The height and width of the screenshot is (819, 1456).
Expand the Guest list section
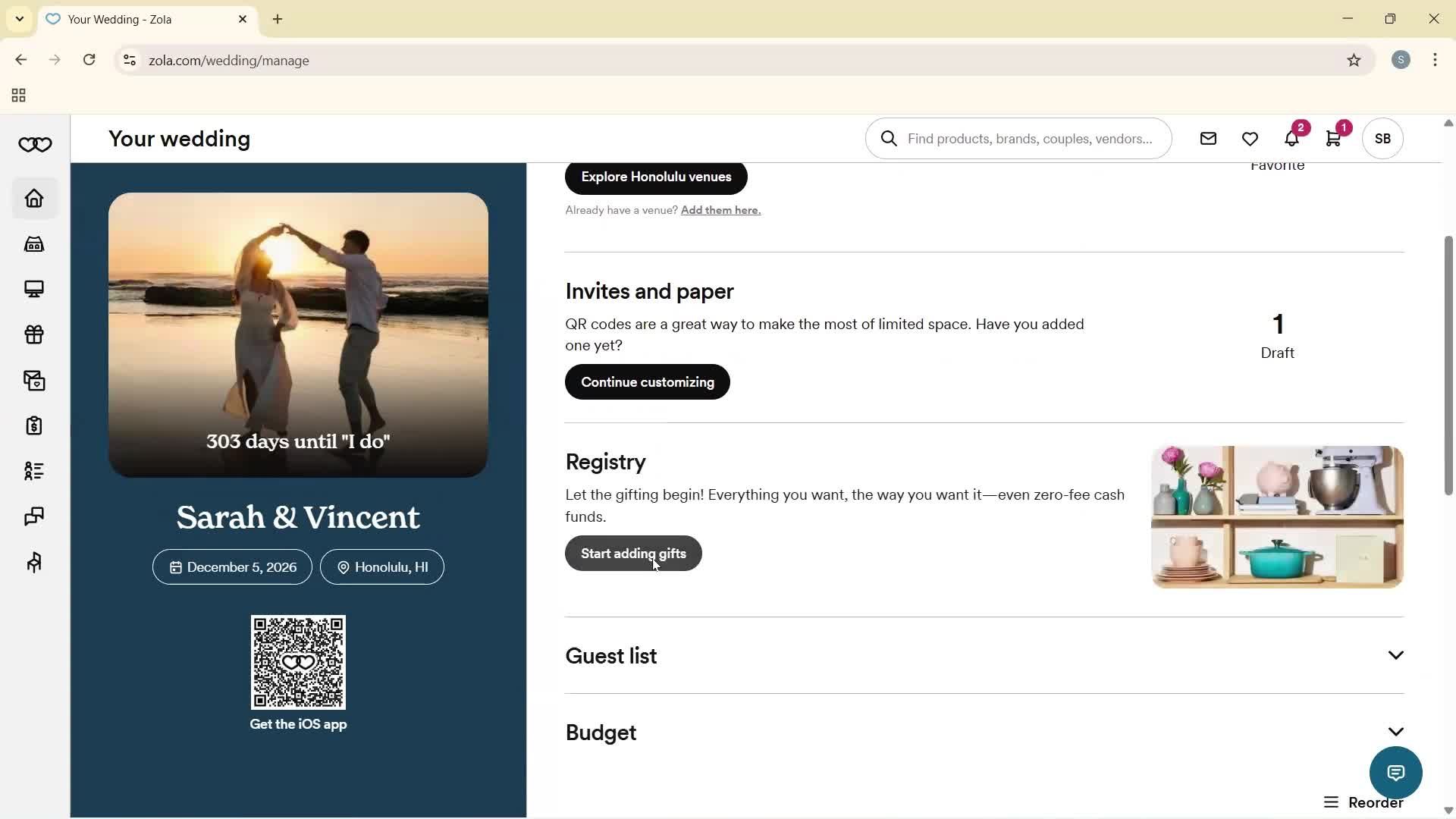point(1395,654)
